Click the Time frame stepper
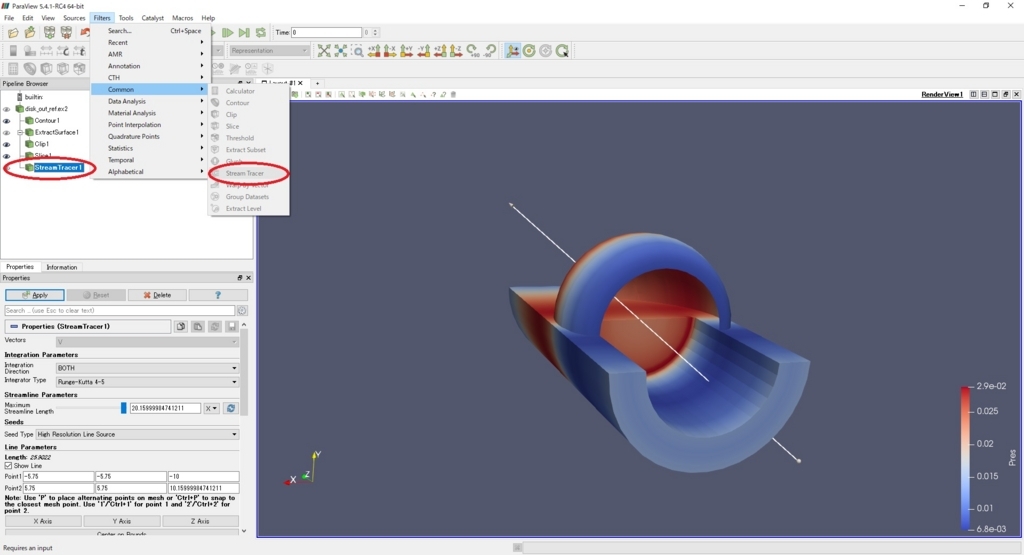Image resolution: width=1024 pixels, height=555 pixels. click(x=375, y=33)
